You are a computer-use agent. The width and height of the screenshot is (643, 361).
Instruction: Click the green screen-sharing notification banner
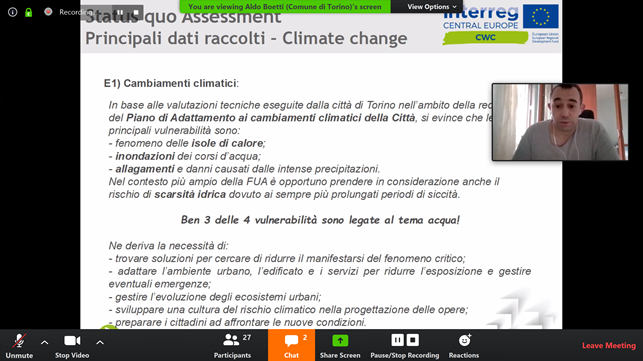click(x=285, y=7)
